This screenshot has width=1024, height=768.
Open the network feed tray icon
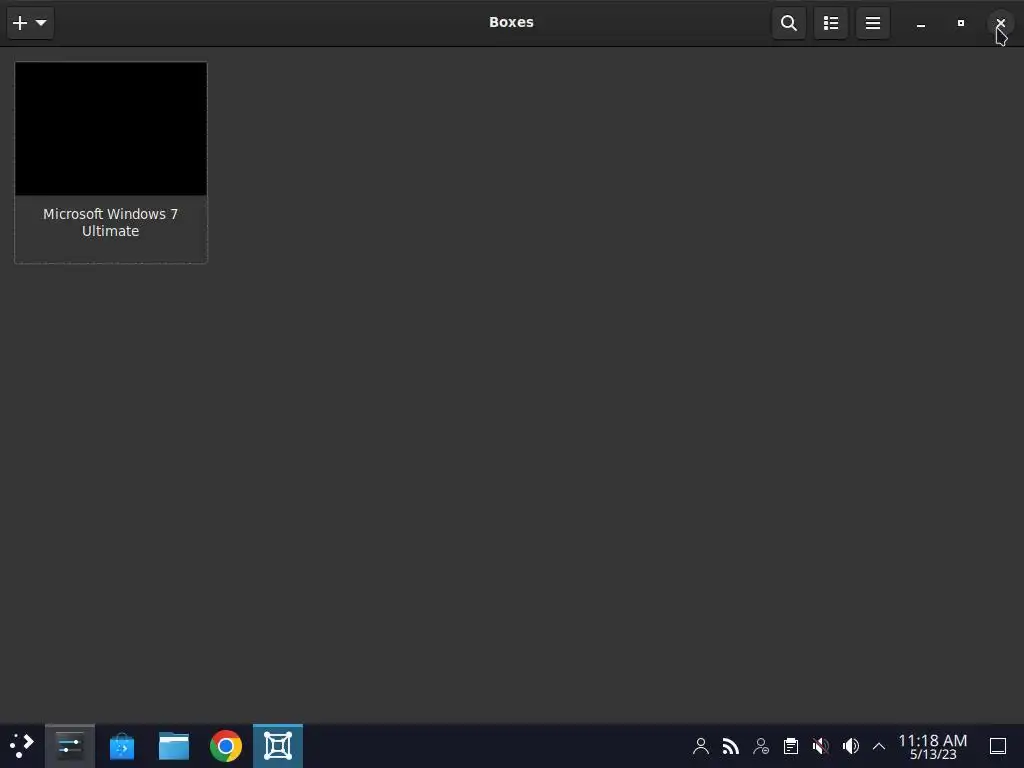(731, 746)
